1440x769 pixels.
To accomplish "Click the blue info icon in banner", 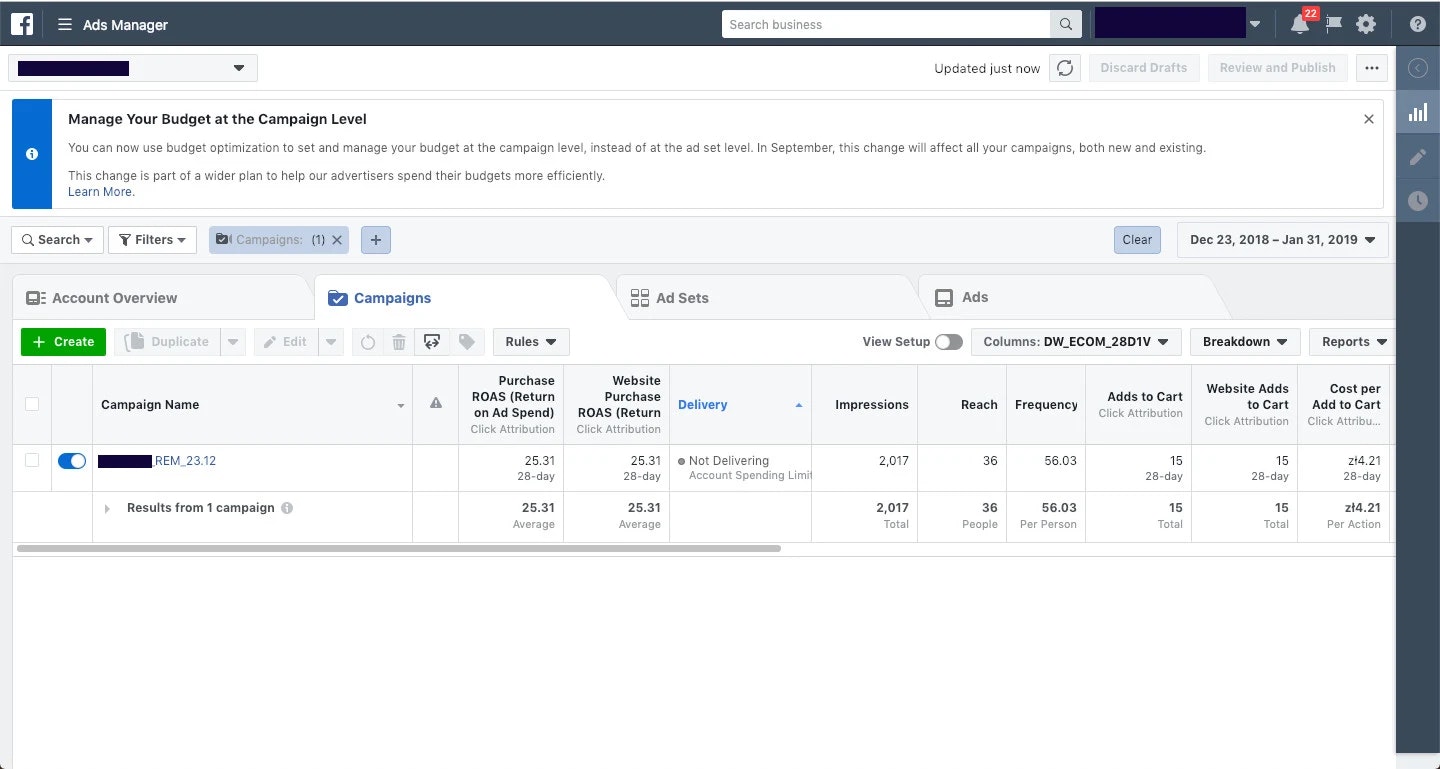I will (x=32, y=154).
